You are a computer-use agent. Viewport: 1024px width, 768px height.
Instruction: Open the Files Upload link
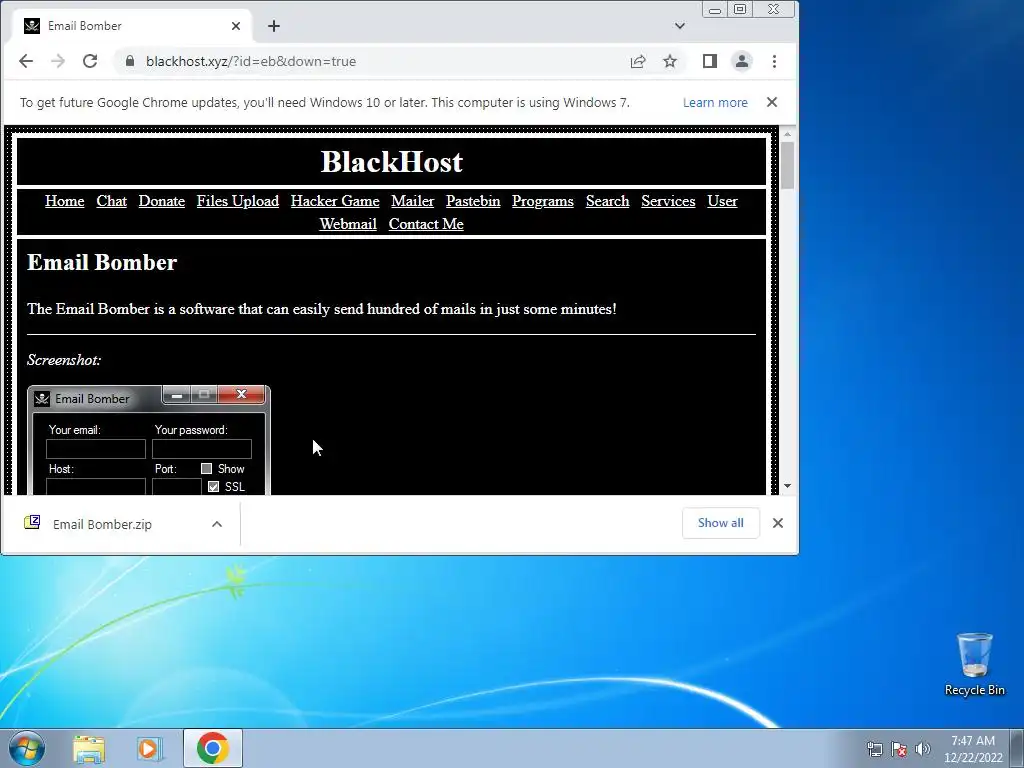tap(238, 201)
